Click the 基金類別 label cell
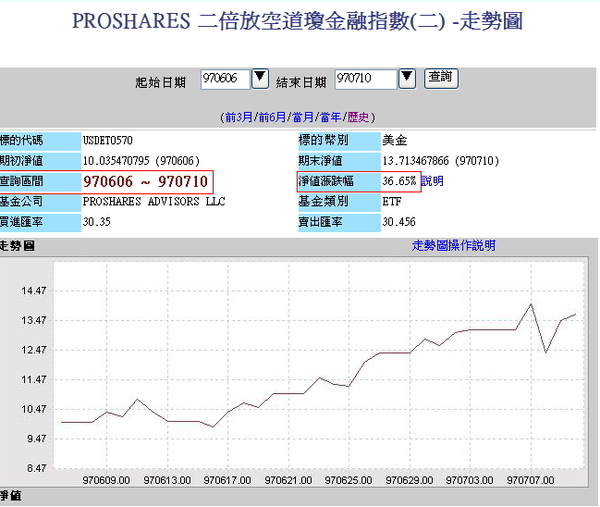 (x=339, y=201)
